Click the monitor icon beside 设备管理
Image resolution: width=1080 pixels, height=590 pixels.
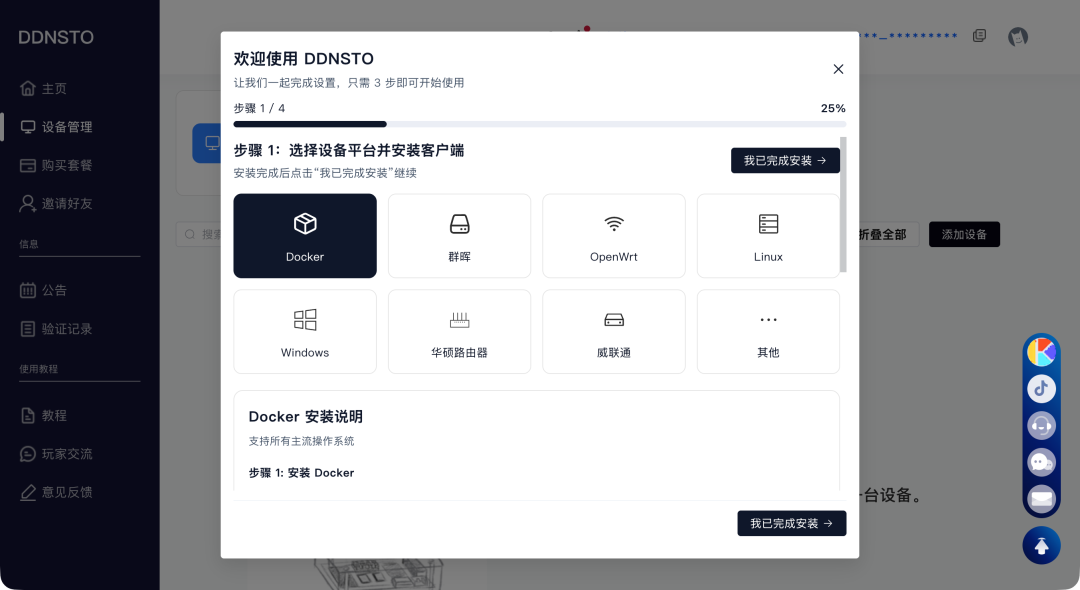point(28,127)
